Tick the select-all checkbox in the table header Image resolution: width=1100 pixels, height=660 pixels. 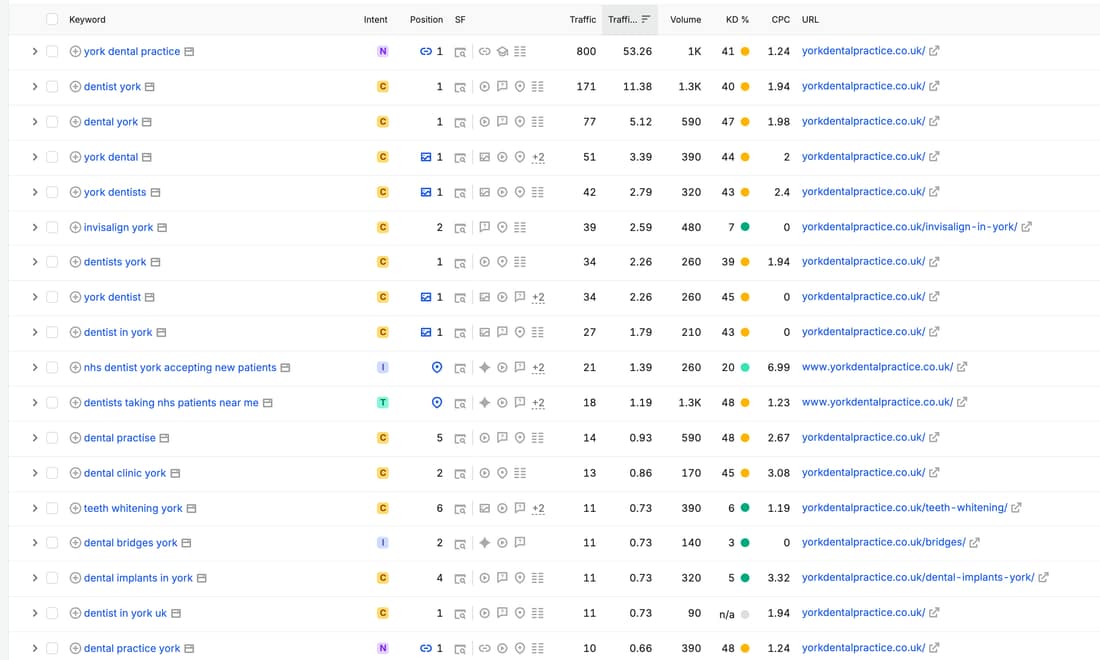tap(52, 20)
